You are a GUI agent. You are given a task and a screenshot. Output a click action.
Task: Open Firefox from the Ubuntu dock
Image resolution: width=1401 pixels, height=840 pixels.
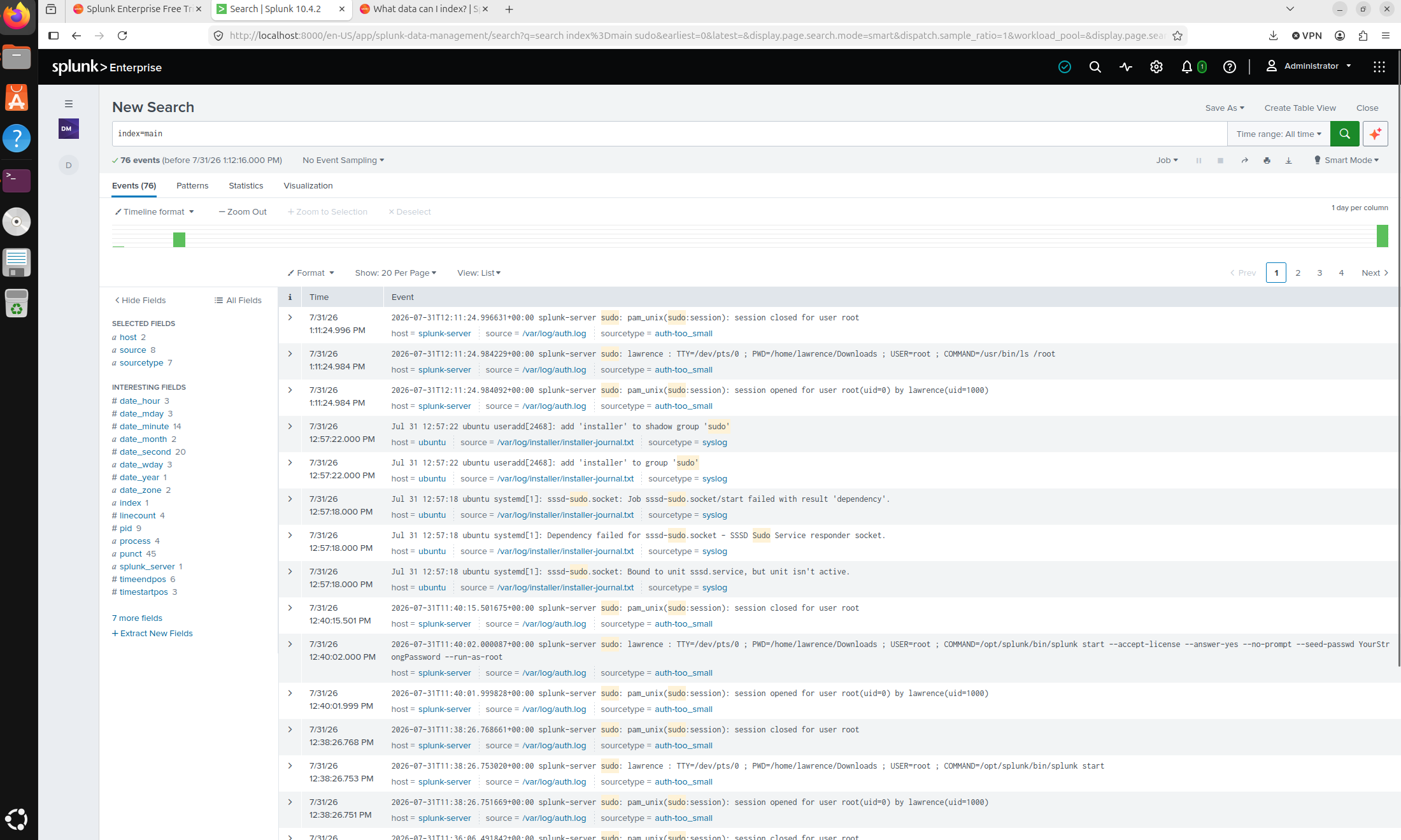17,17
